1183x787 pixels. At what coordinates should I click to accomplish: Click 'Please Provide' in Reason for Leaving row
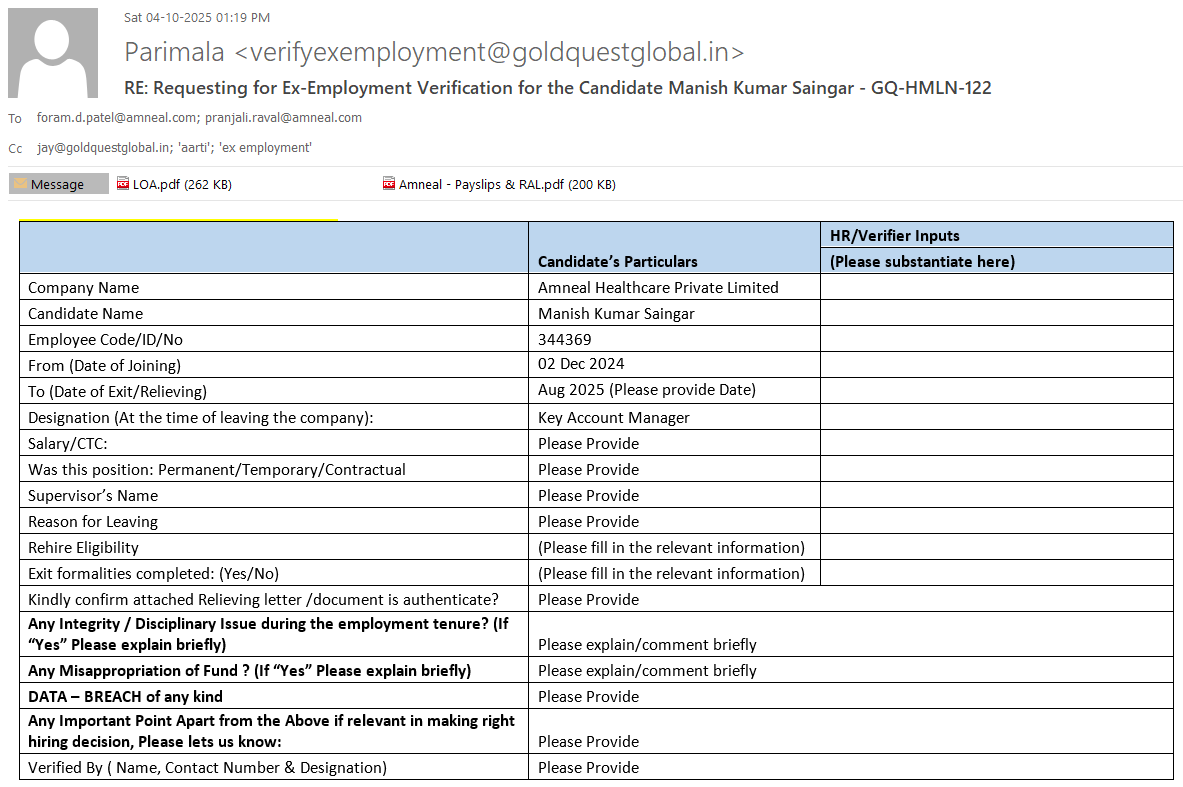pyautogui.click(x=588, y=521)
